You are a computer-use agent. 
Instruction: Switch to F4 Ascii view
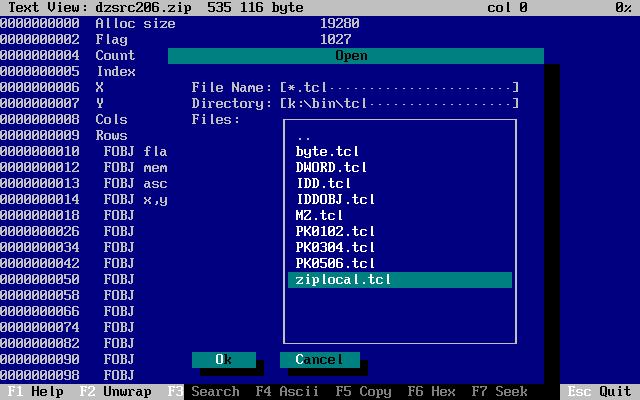click(287, 392)
